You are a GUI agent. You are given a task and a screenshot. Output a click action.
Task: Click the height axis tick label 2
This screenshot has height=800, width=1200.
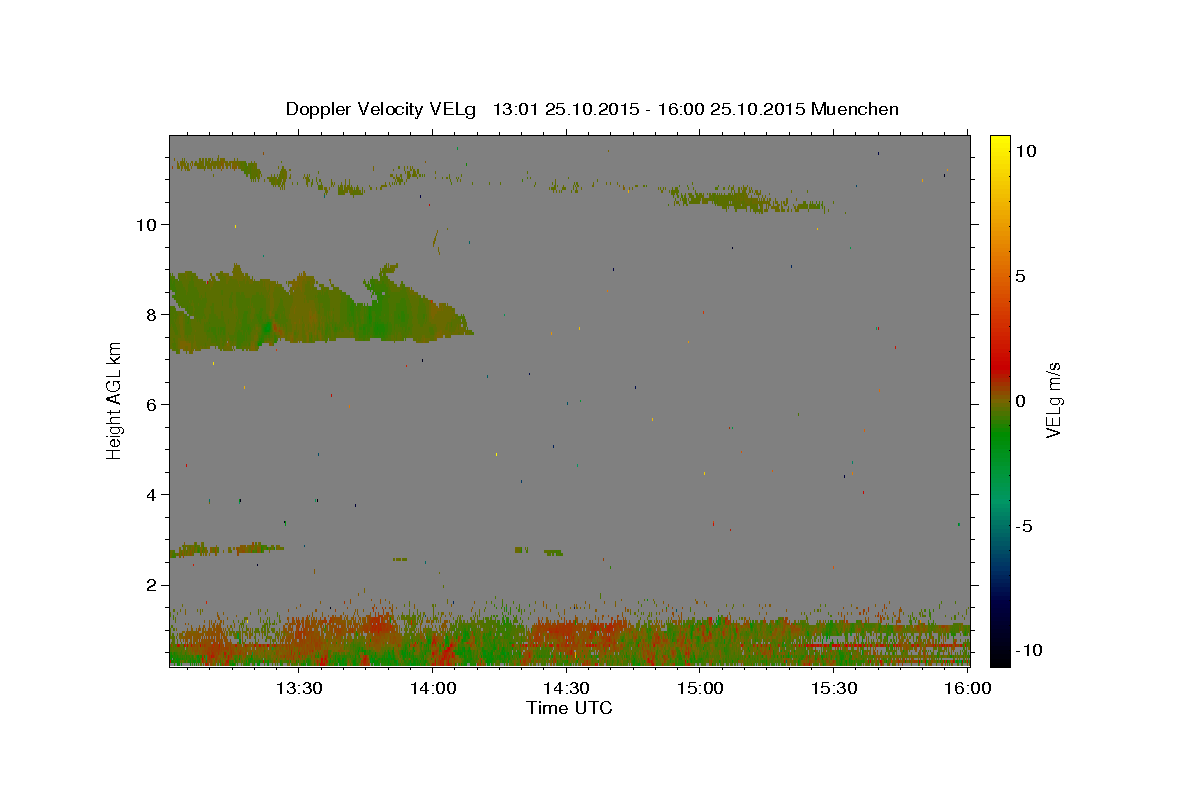coord(152,584)
